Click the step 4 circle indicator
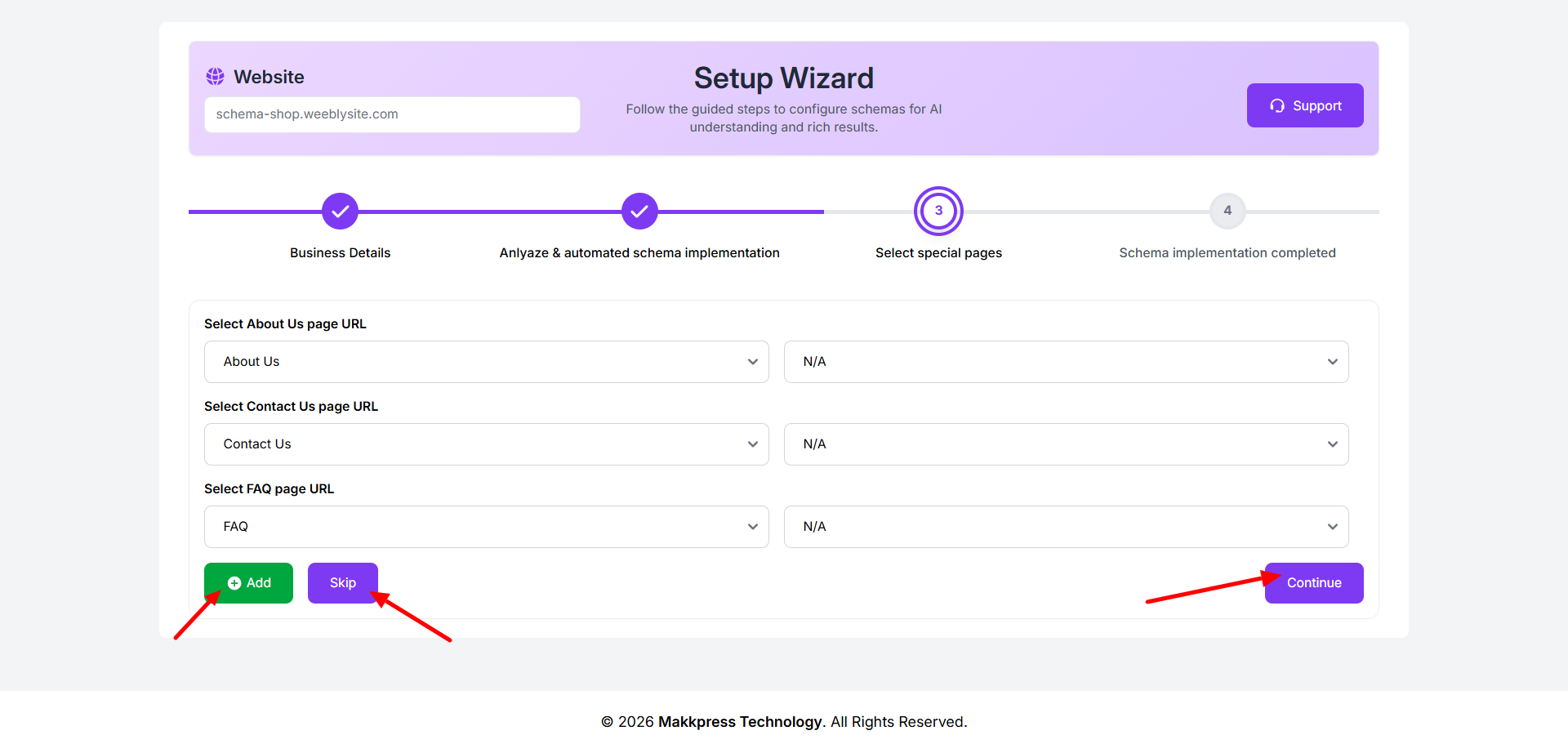The height and width of the screenshot is (753, 1568). [1227, 211]
